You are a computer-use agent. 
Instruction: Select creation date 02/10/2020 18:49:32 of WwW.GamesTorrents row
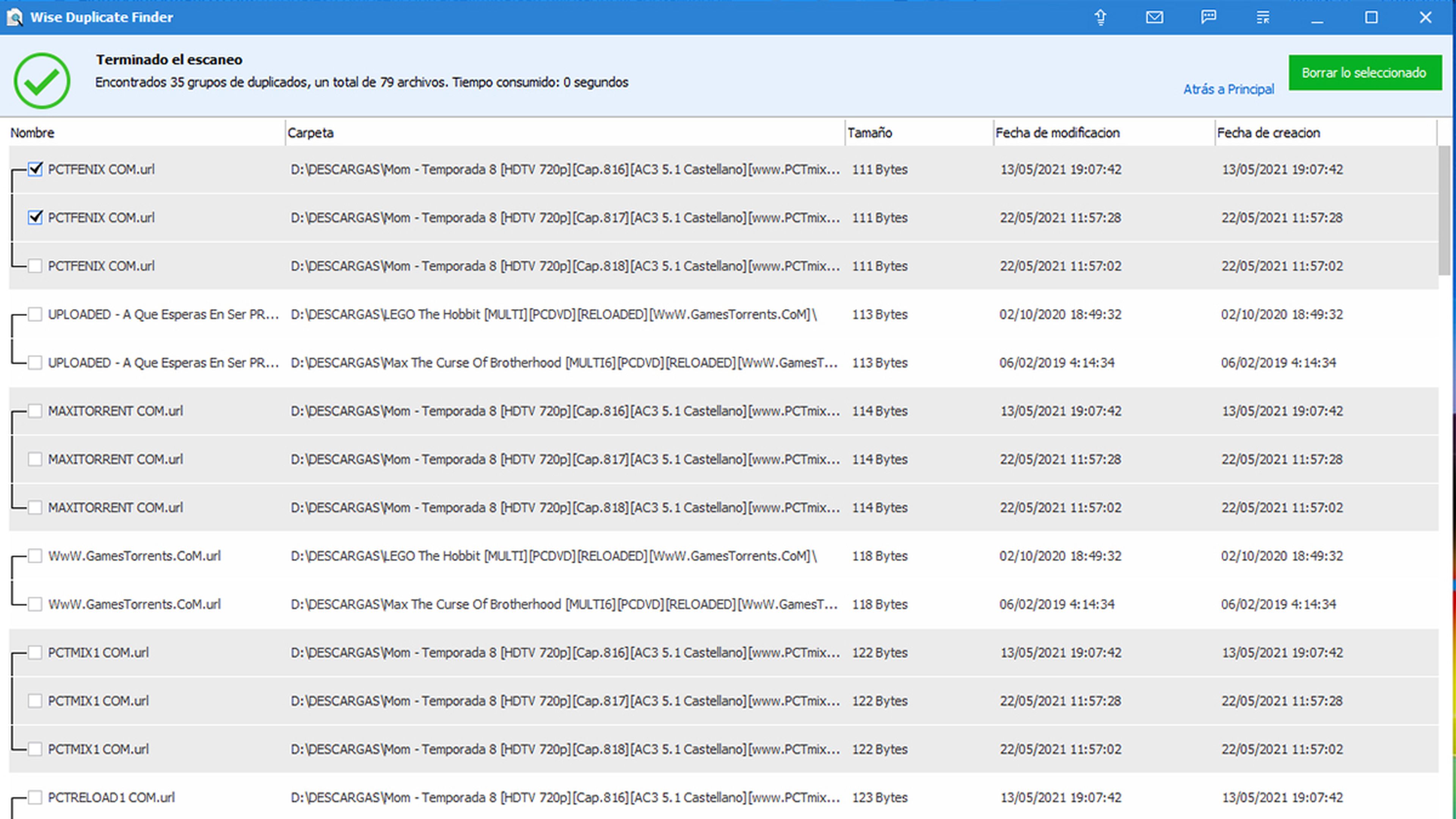click(1282, 555)
